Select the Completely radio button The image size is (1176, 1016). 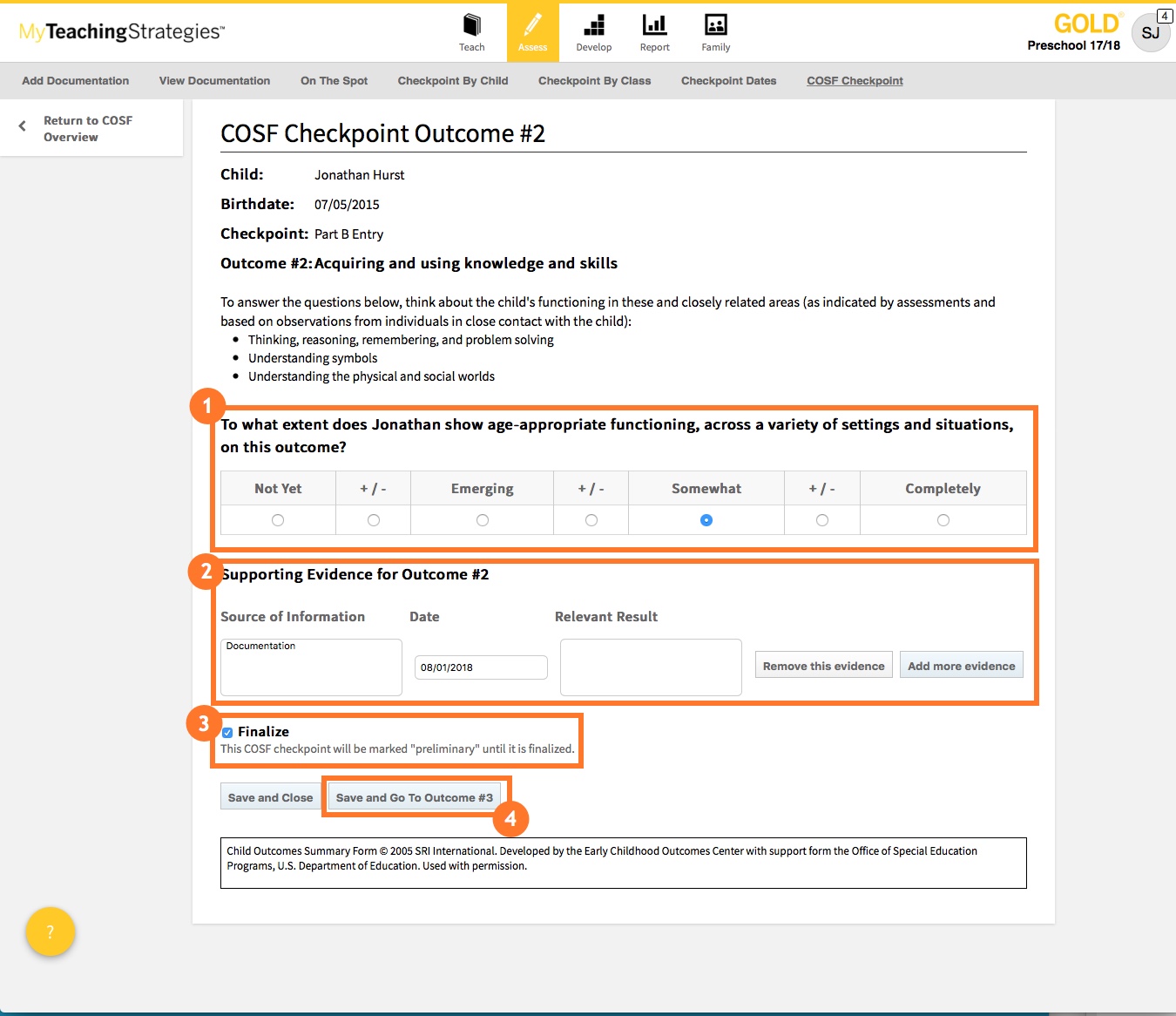point(943,520)
